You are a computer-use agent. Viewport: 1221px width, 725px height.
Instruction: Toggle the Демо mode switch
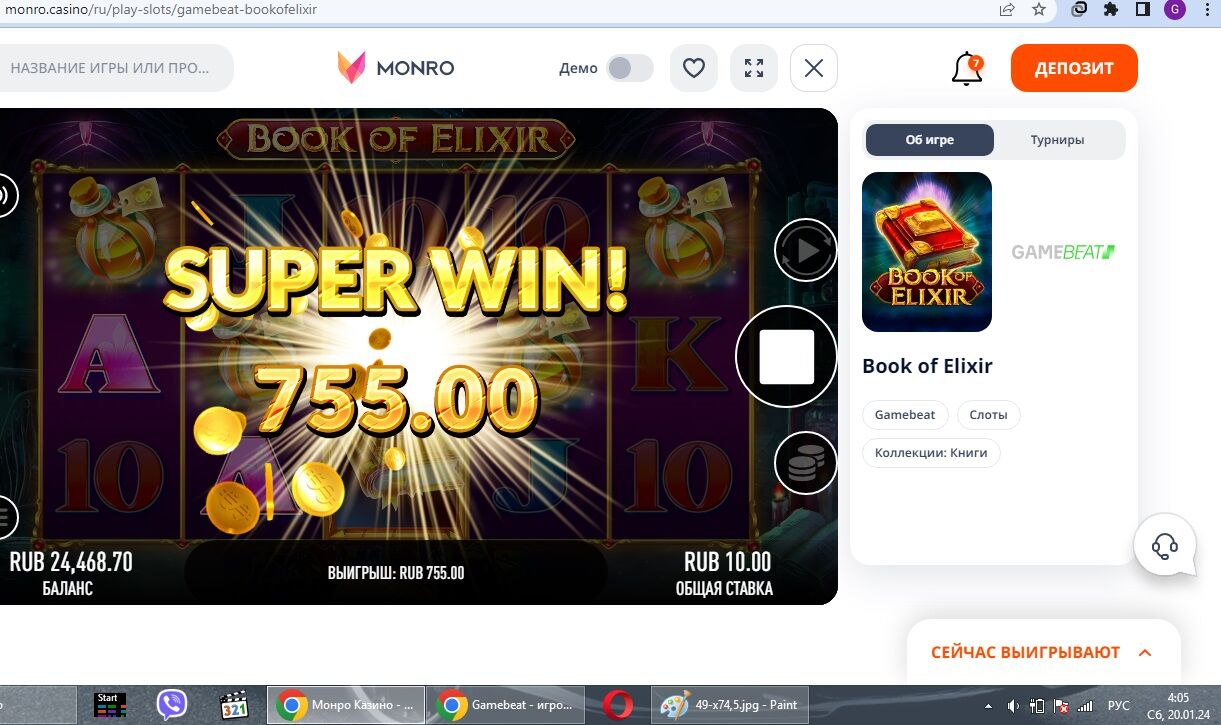[630, 68]
